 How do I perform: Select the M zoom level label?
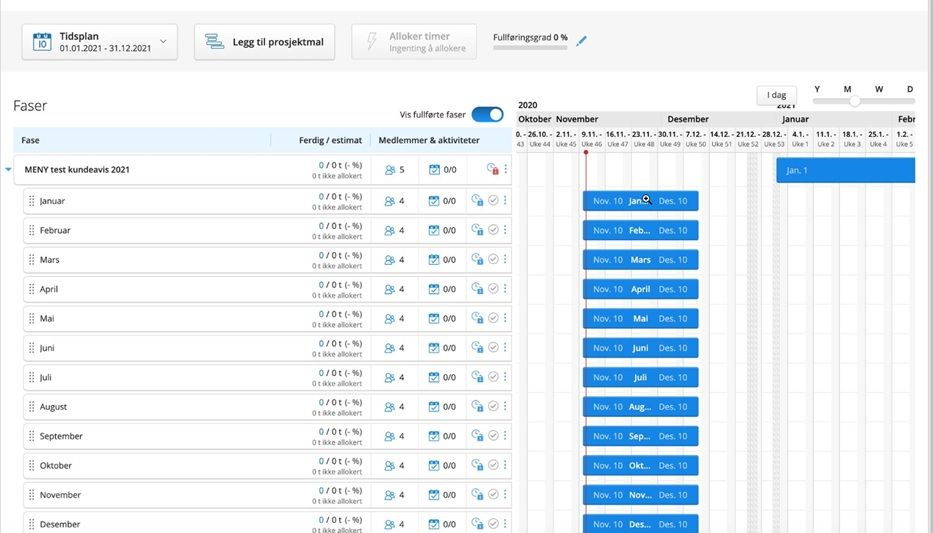point(847,89)
